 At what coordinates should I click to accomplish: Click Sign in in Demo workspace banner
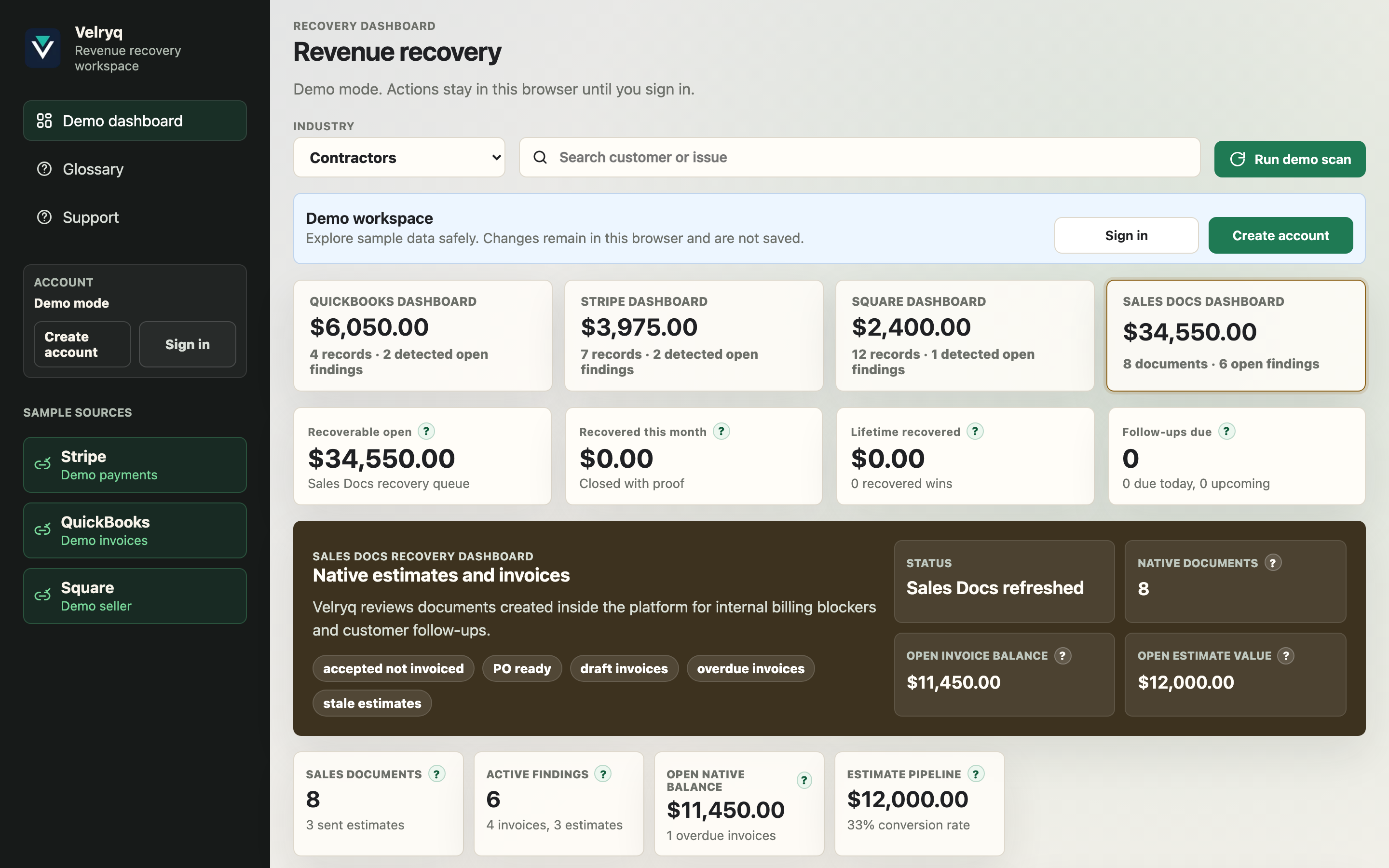tap(1126, 235)
